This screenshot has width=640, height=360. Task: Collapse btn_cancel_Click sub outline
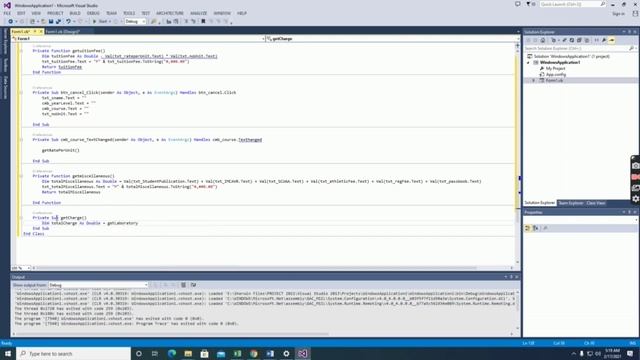pos(21,93)
